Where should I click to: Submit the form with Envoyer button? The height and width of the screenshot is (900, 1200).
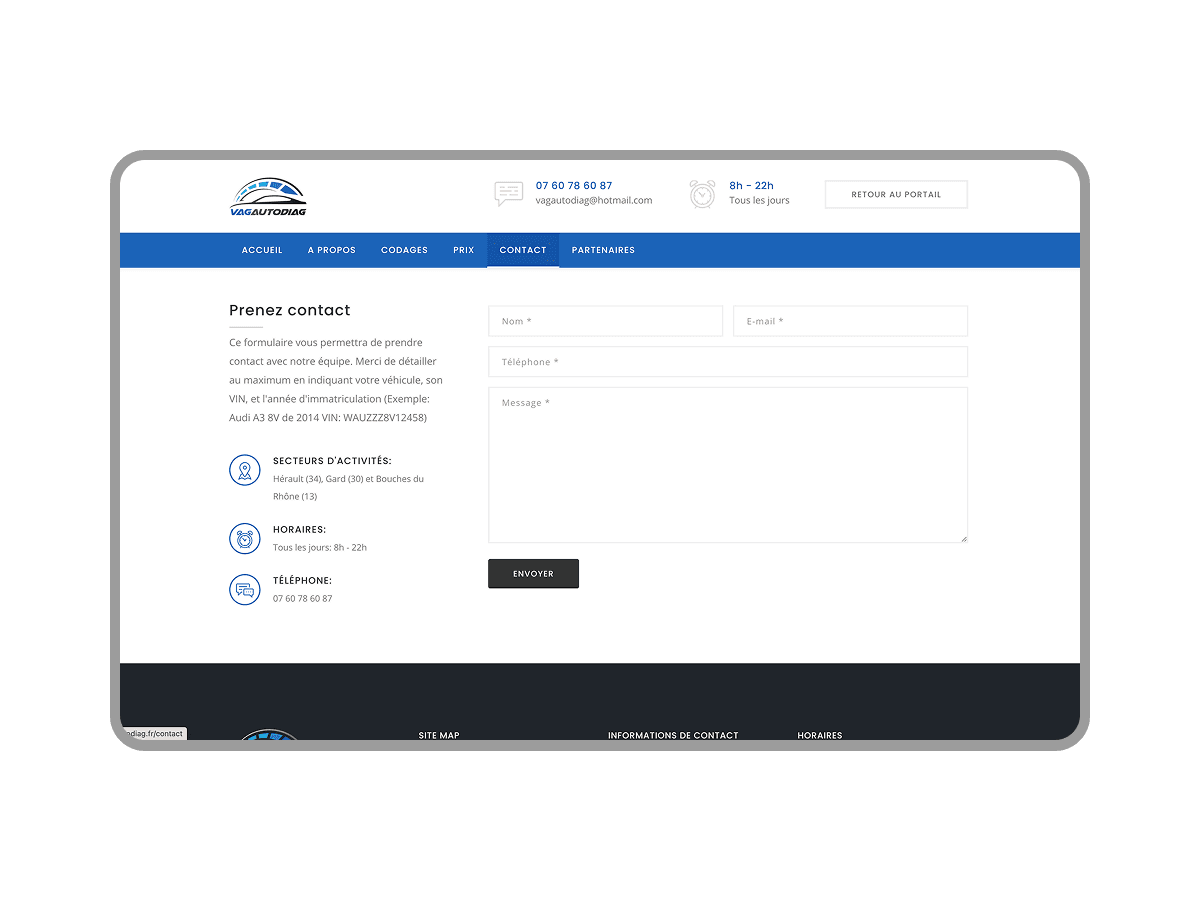point(533,574)
